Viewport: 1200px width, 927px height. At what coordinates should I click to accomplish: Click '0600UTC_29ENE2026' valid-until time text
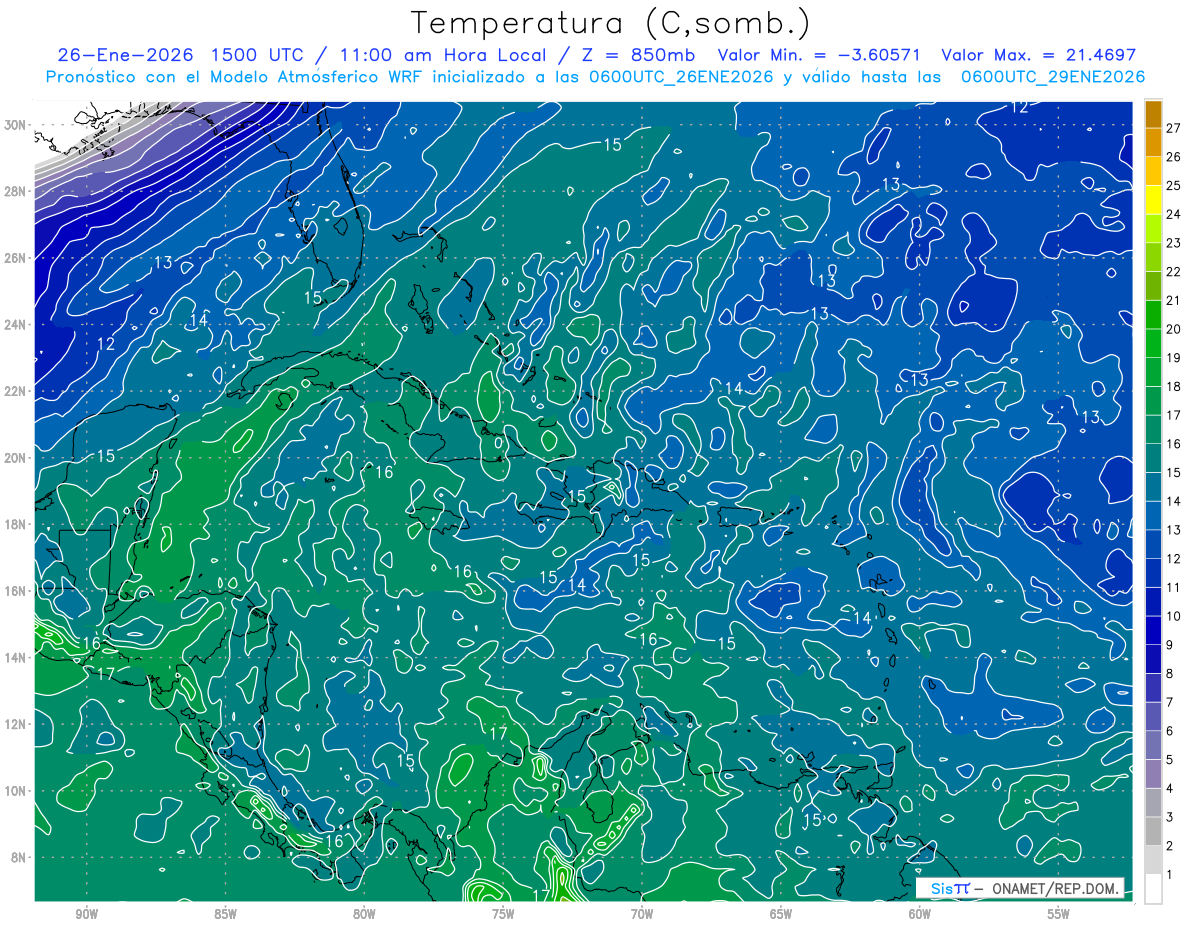click(1053, 77)
